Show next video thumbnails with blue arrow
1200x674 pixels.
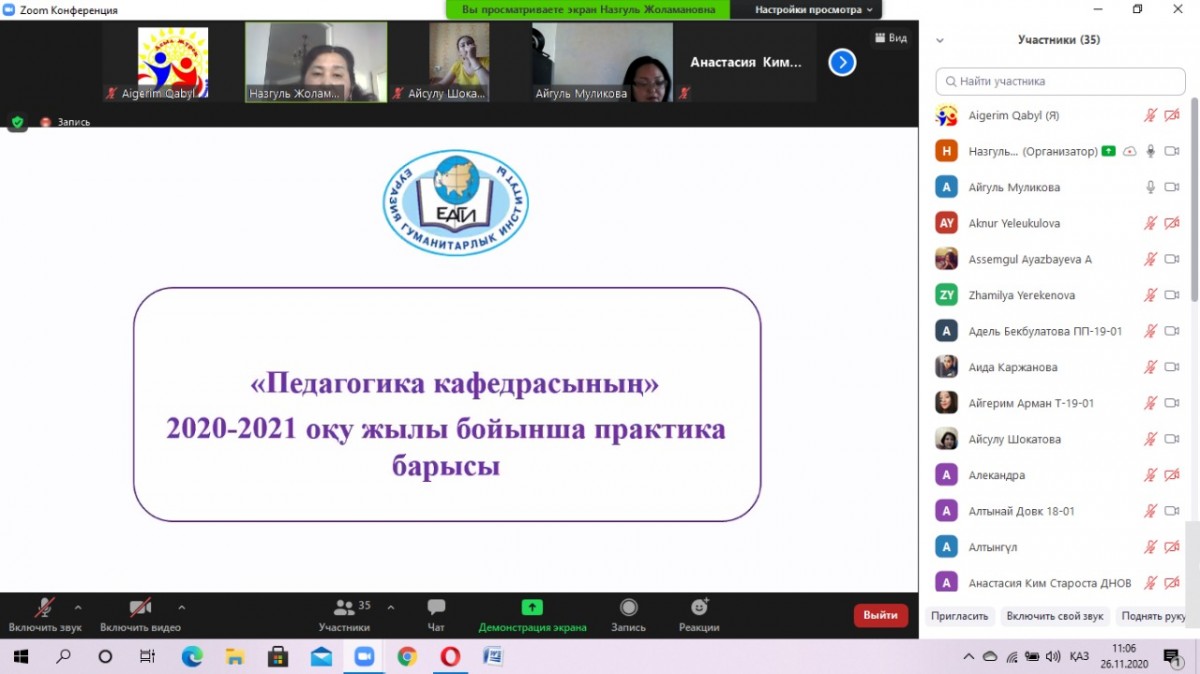click(842, 63)
